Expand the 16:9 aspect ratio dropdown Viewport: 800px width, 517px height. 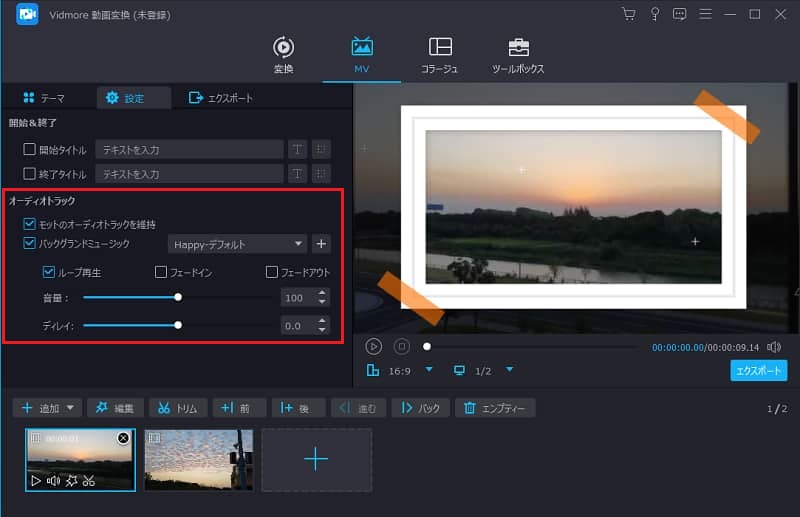coord(429,370)
